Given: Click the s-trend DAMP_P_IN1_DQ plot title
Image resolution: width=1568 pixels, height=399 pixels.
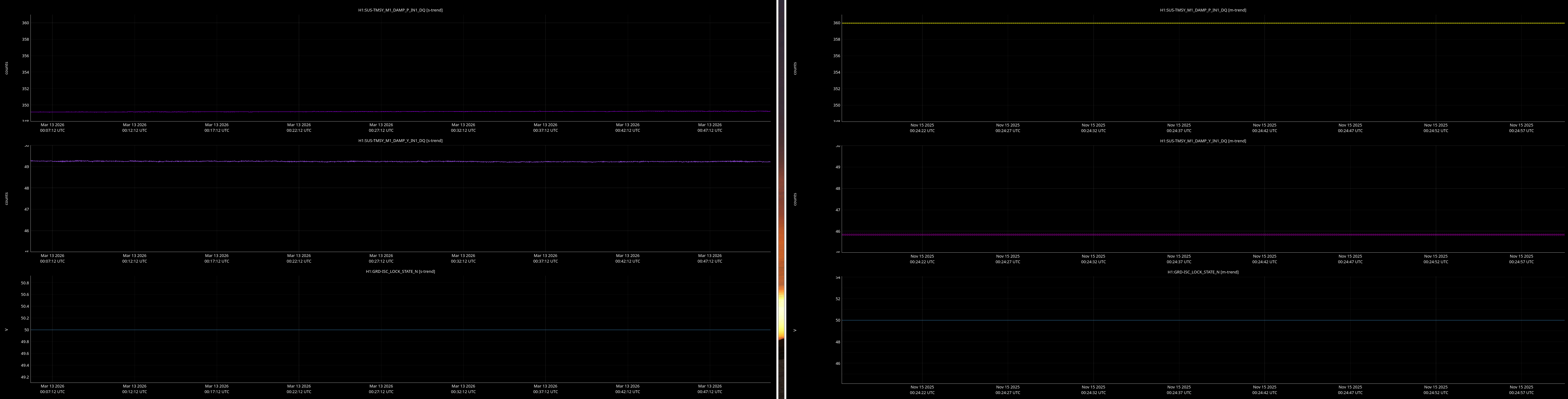Looking at the screenshot, I should click(x=400, y=10).
